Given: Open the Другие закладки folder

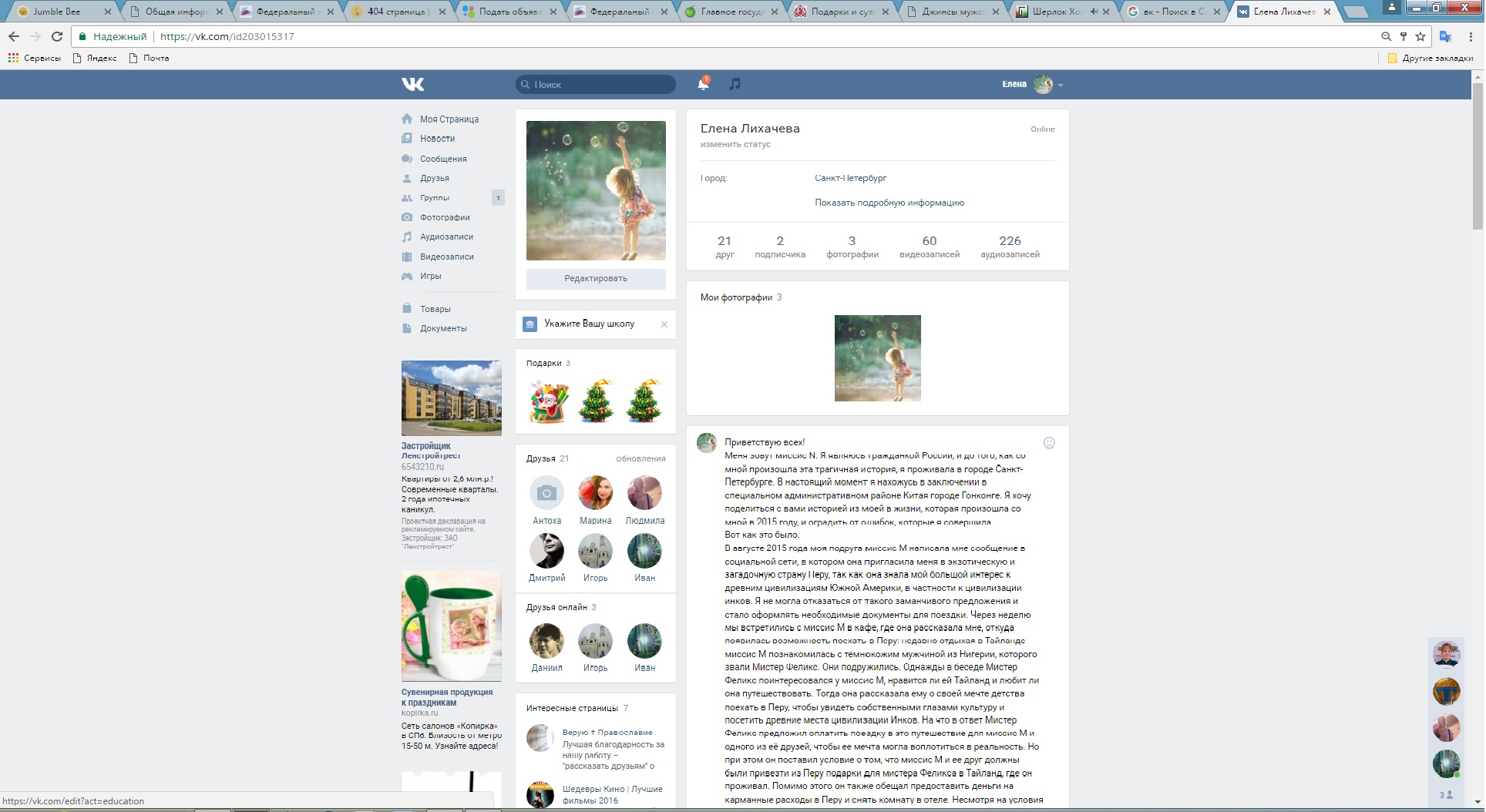Looking at the screenshot, I should [1431, 58].
